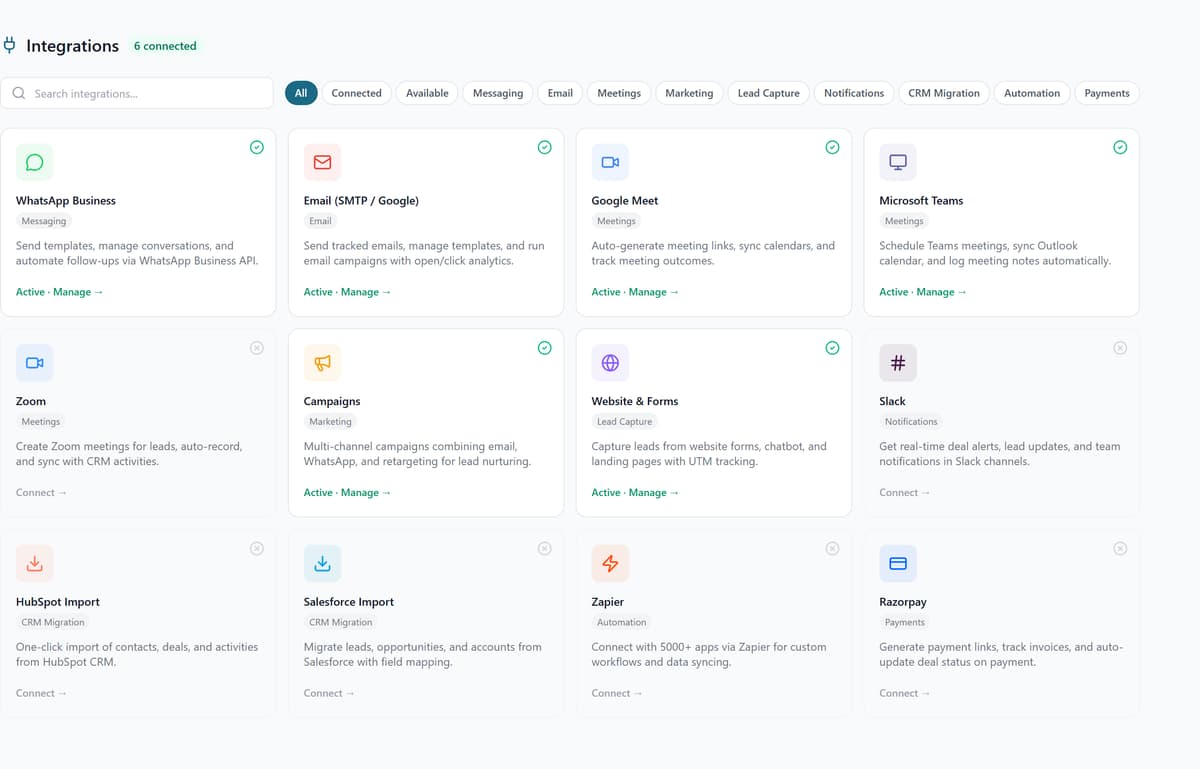Click Automation tag on Zapier card
The height and width of the screenshot is (769, 1200).
pos(622,622)
